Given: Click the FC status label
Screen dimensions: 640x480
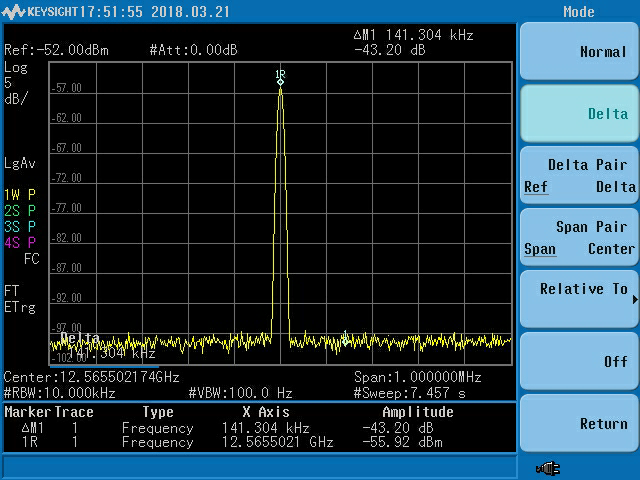Looking at the screenshot, I should [31, 259].
